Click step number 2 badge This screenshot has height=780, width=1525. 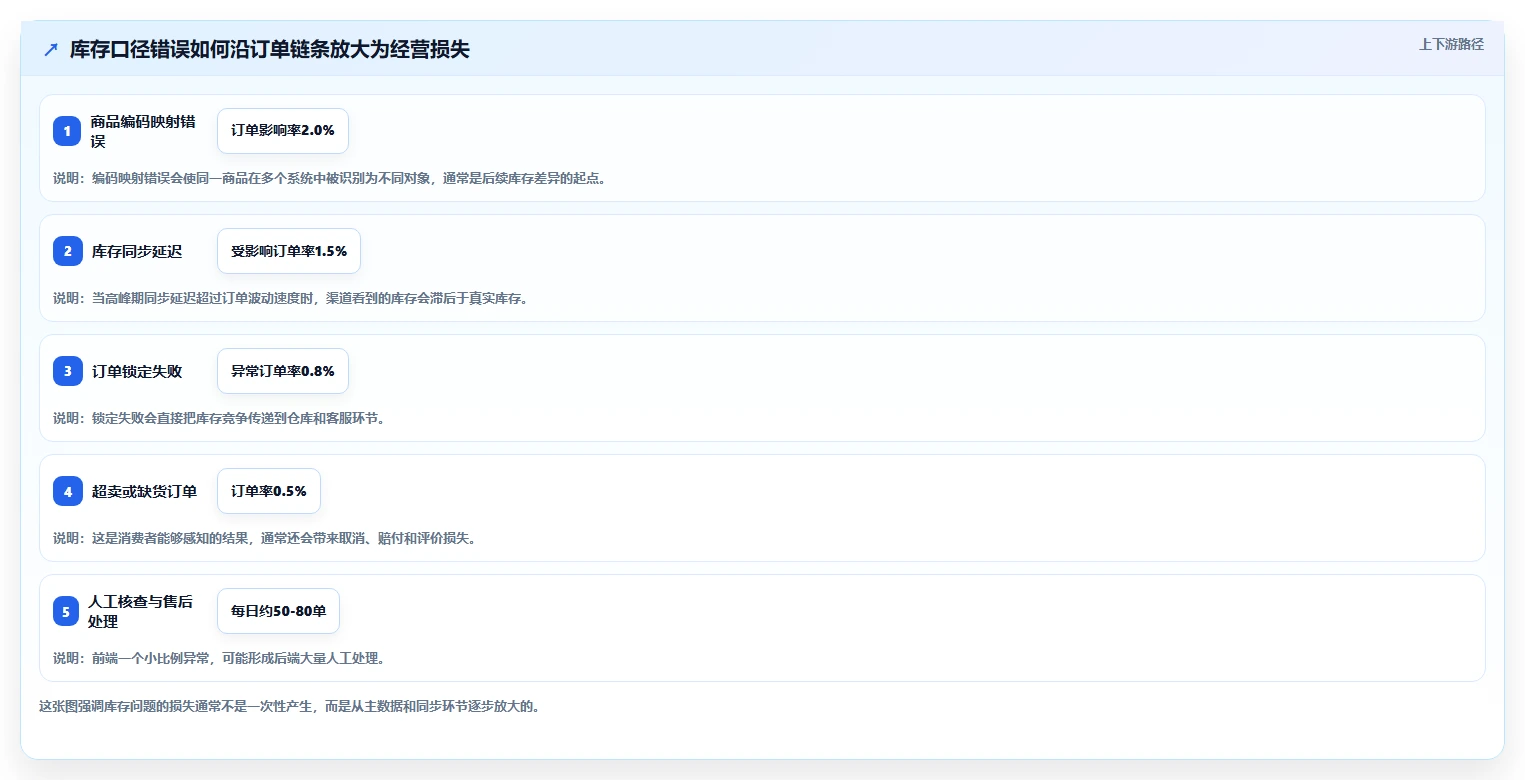pos(67,251)
